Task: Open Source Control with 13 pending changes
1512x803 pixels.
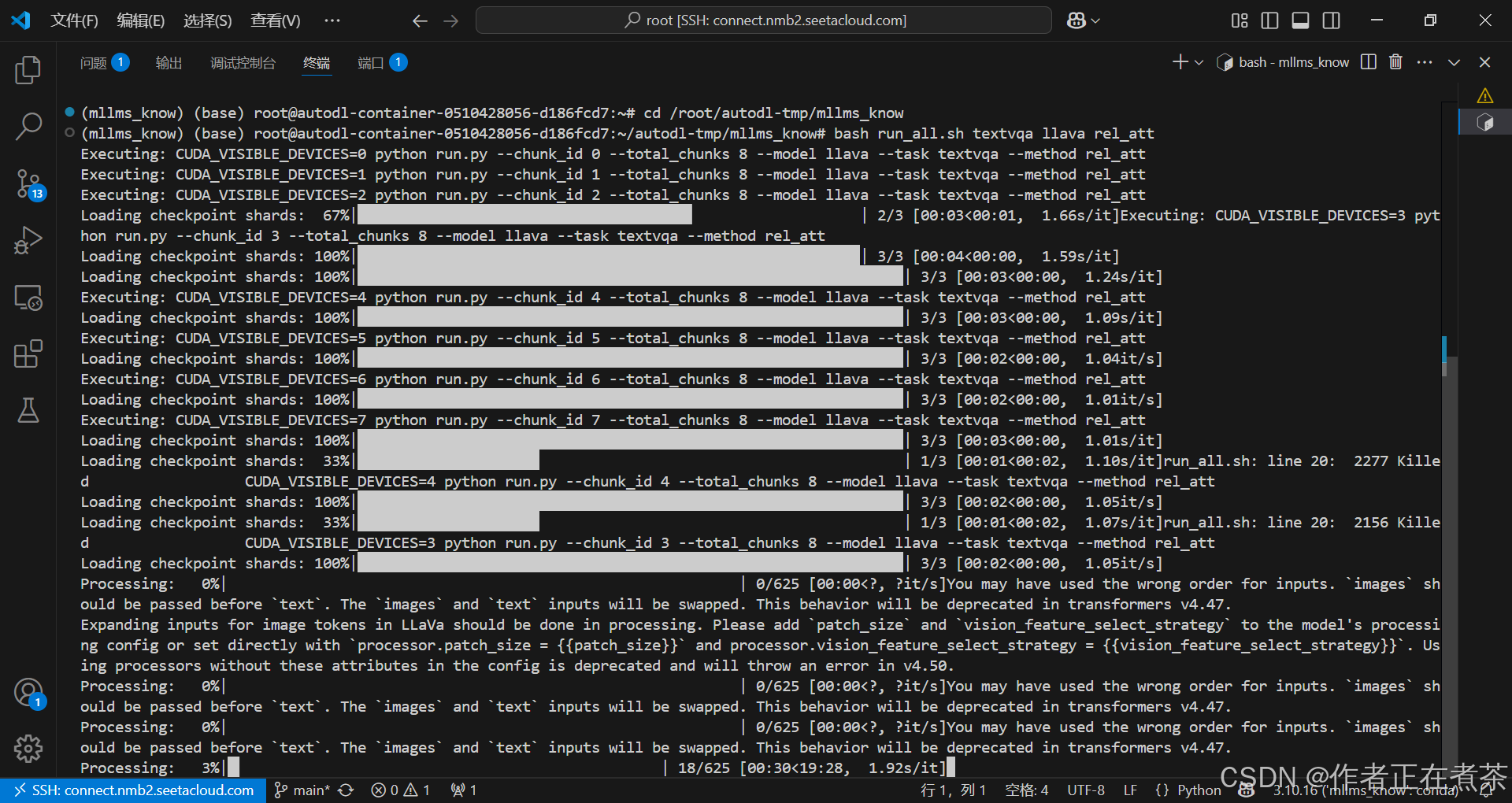Action: [28, 183]
